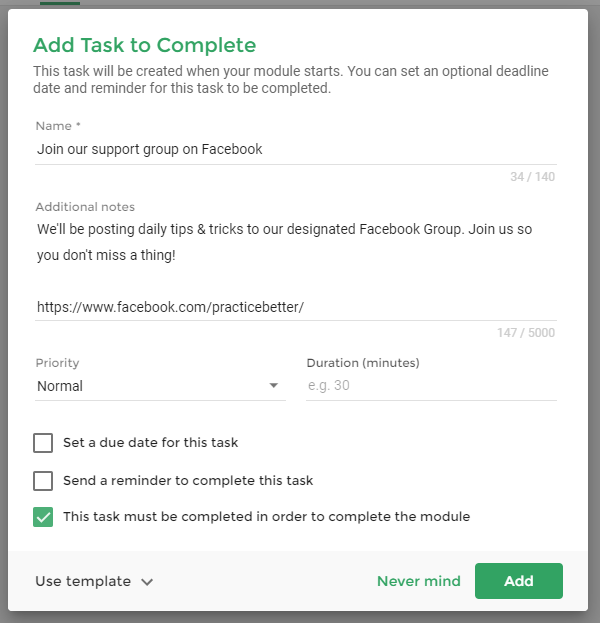
Task: Uncheck task must be completed to complete module
Action: [43, 517]
